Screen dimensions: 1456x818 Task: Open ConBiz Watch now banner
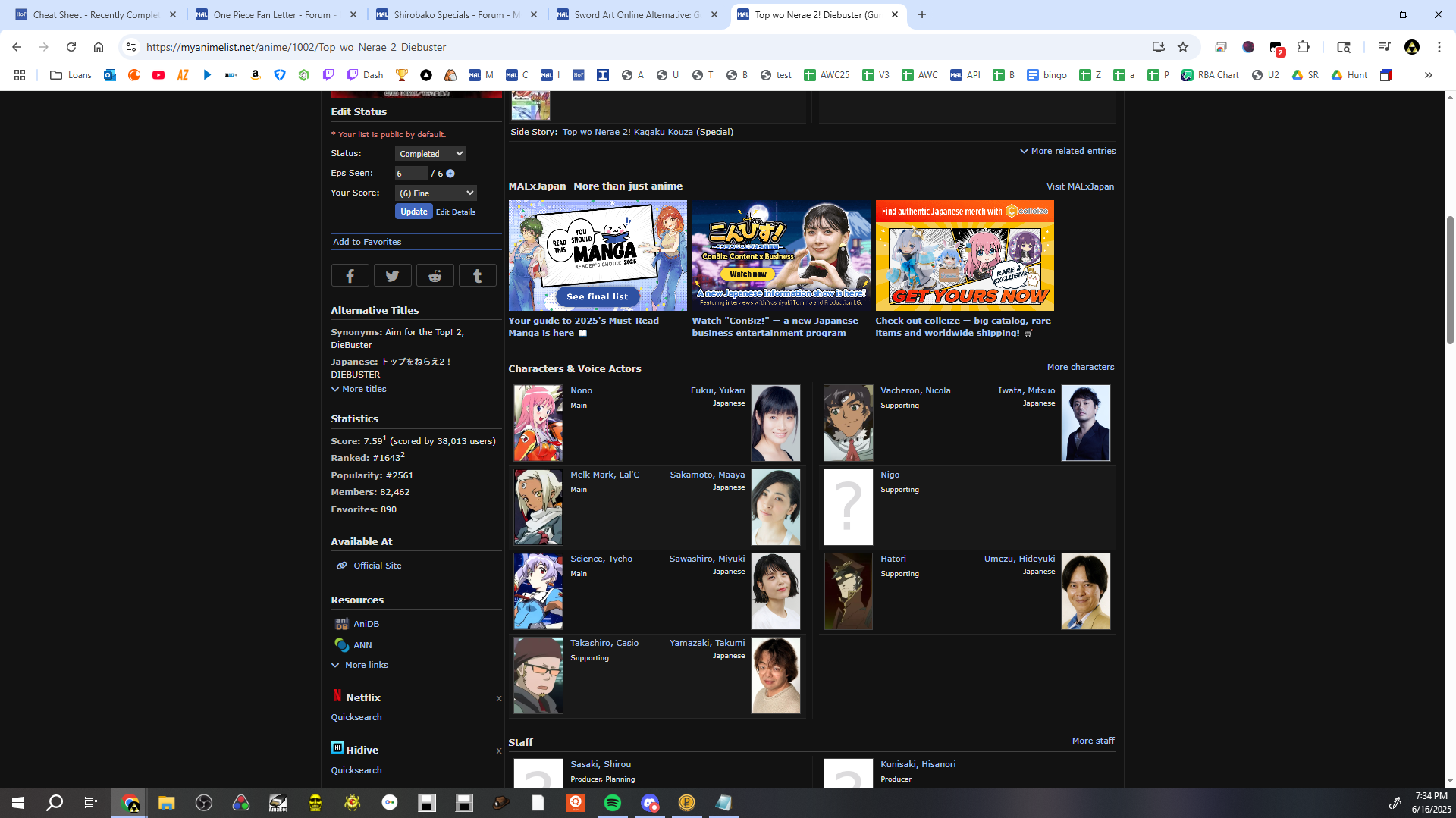point(781,255)
